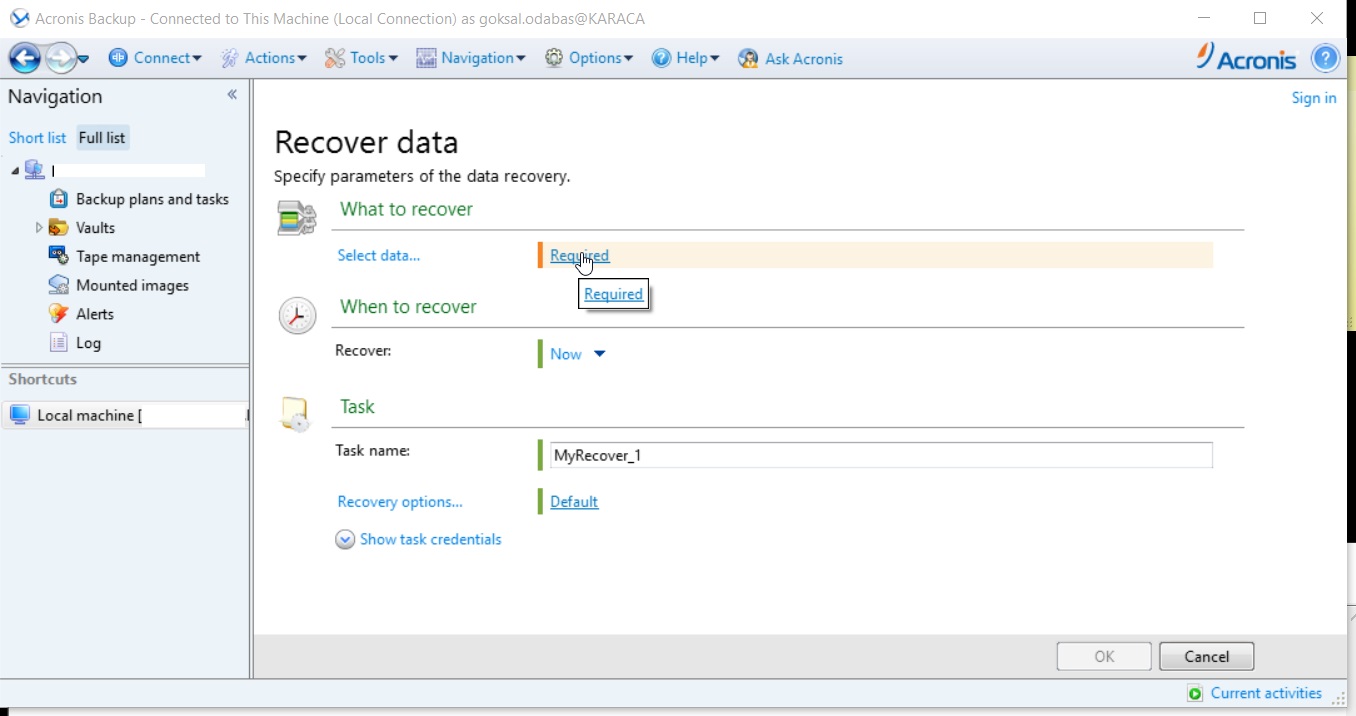Click the Backup plans and tasks icon
1356x716 pixels.
[59, 199]
